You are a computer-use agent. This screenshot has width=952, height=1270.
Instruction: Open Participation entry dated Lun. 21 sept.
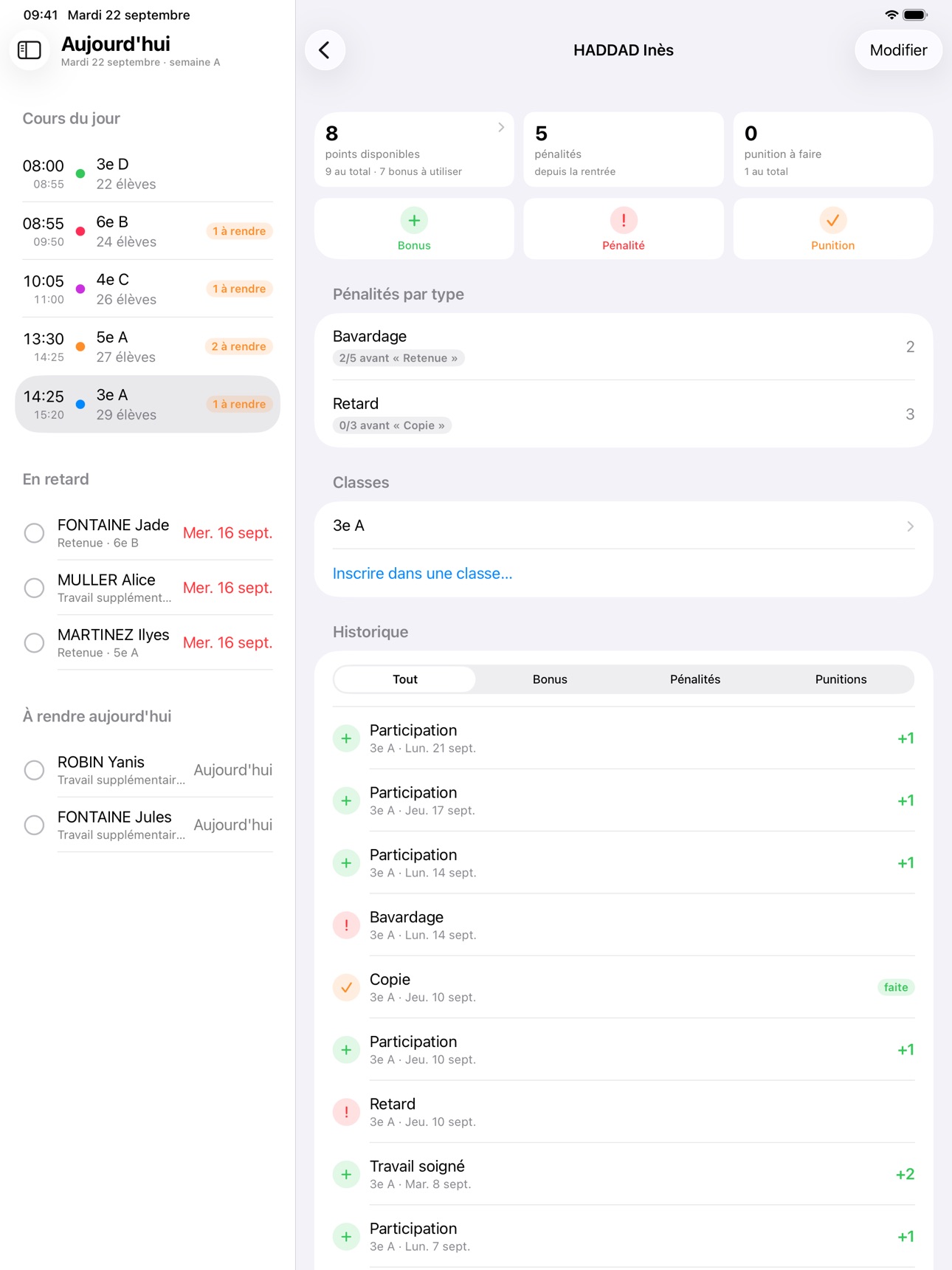[624, 738]
